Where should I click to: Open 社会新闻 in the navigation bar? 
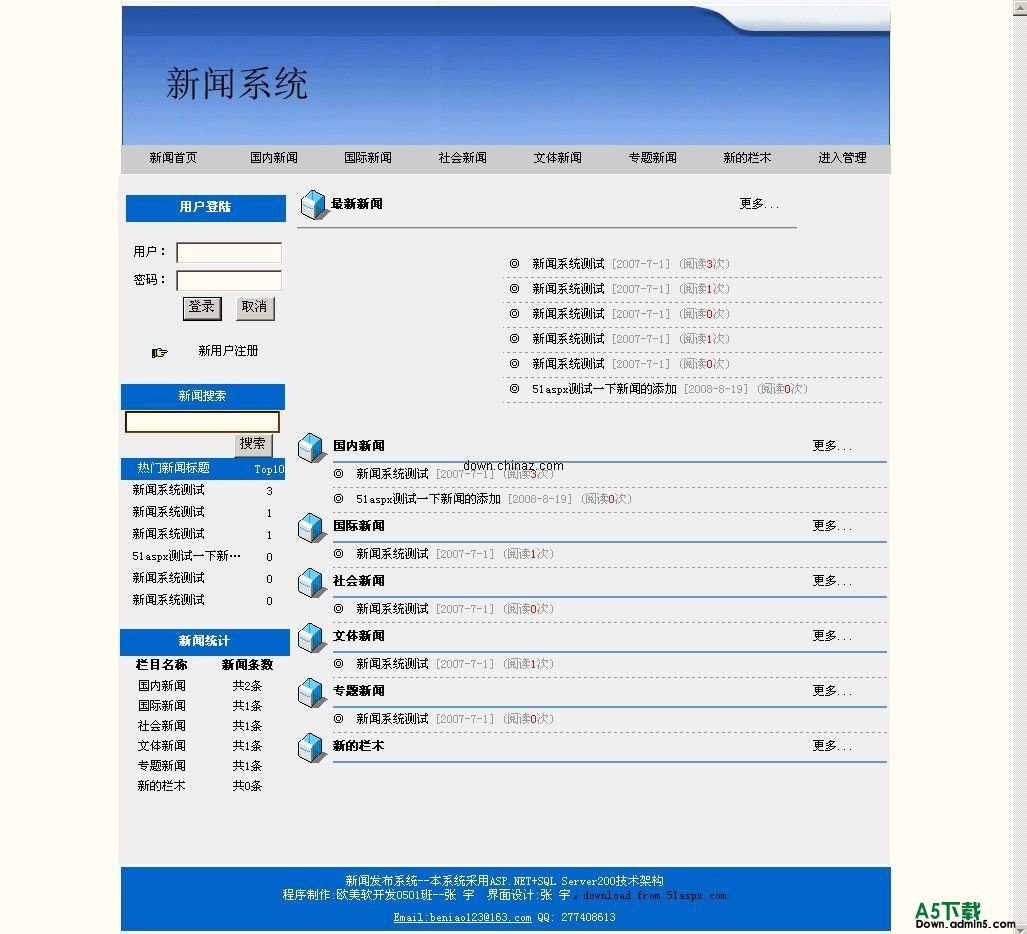pyautogui.click(x=462, y=158)
